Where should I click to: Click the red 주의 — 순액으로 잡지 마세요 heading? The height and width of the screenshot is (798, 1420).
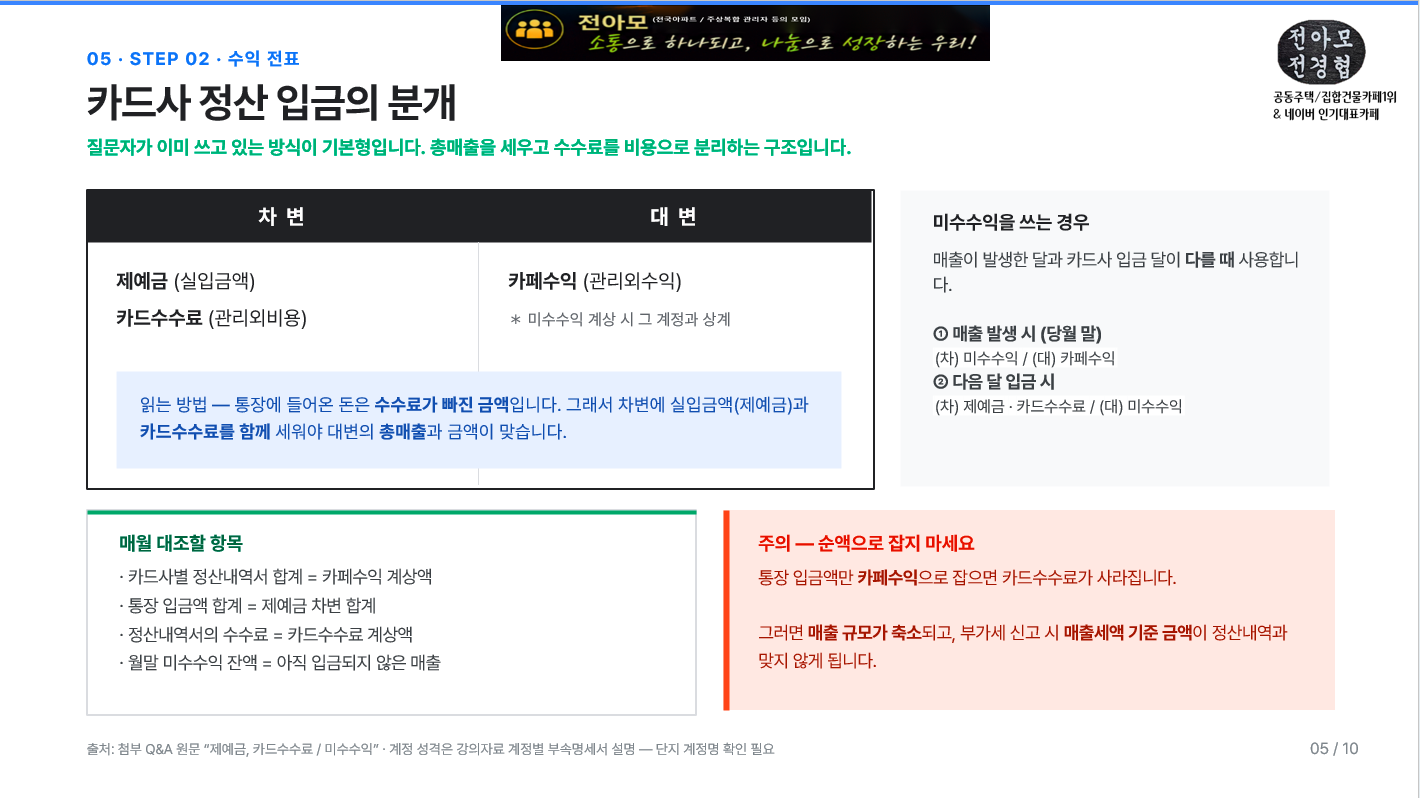click(x=866, y=544)
